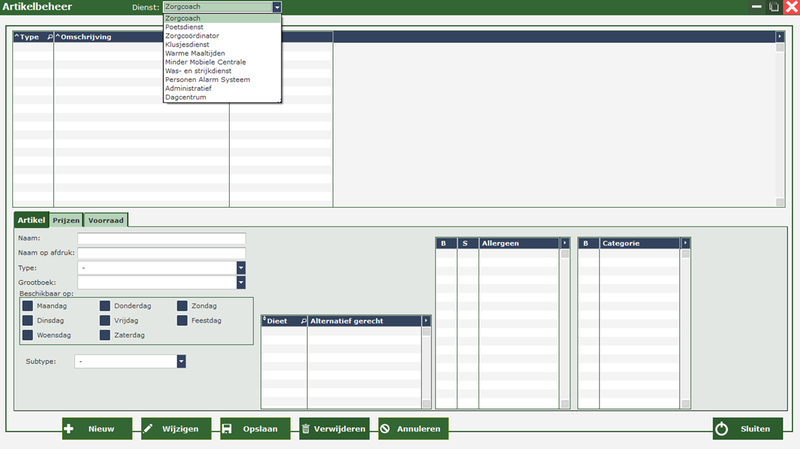Enable the Maandag checkbox

(27, 306)
